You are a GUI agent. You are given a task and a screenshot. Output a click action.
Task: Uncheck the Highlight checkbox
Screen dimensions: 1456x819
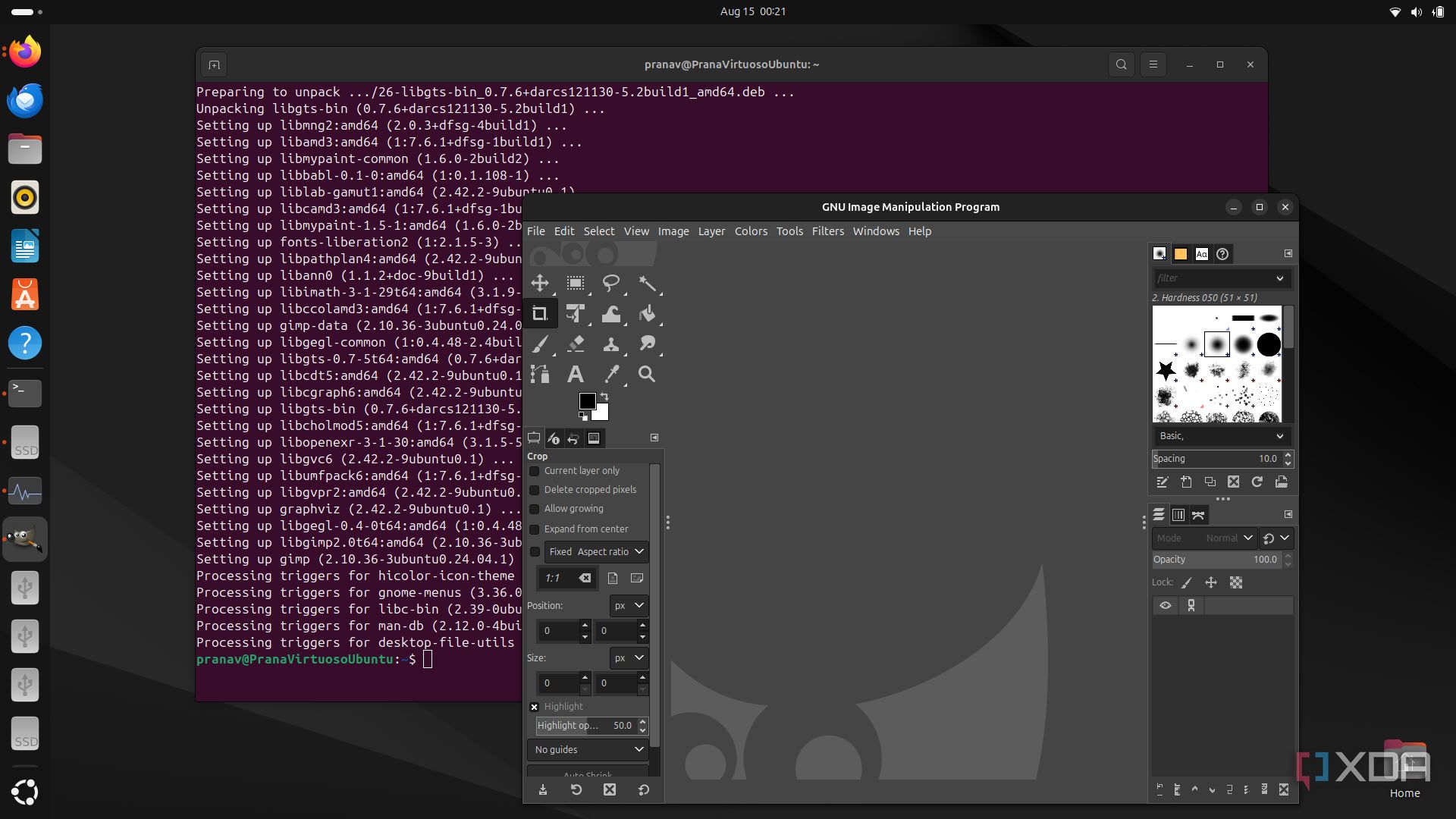pyautogui.click(x=534, y=707)
